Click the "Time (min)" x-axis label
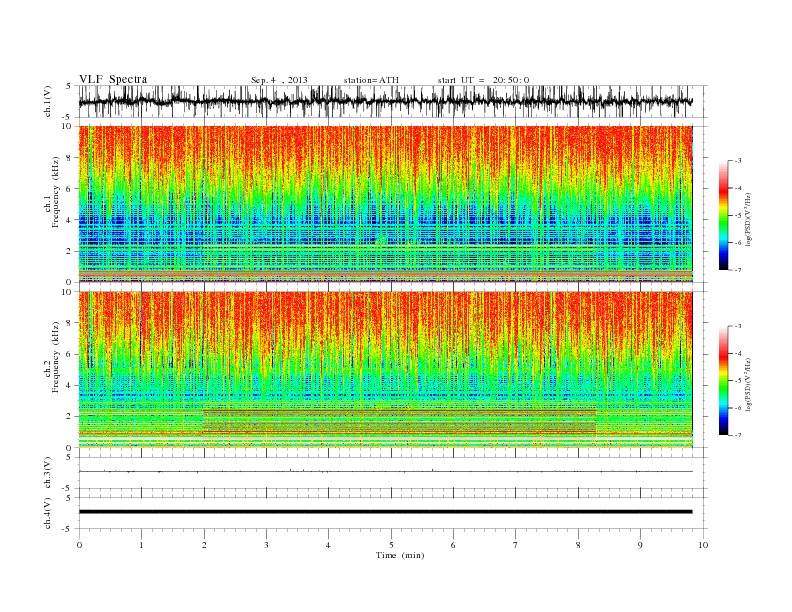The width and height of the screenshot is (792, 612). [400, 555]
